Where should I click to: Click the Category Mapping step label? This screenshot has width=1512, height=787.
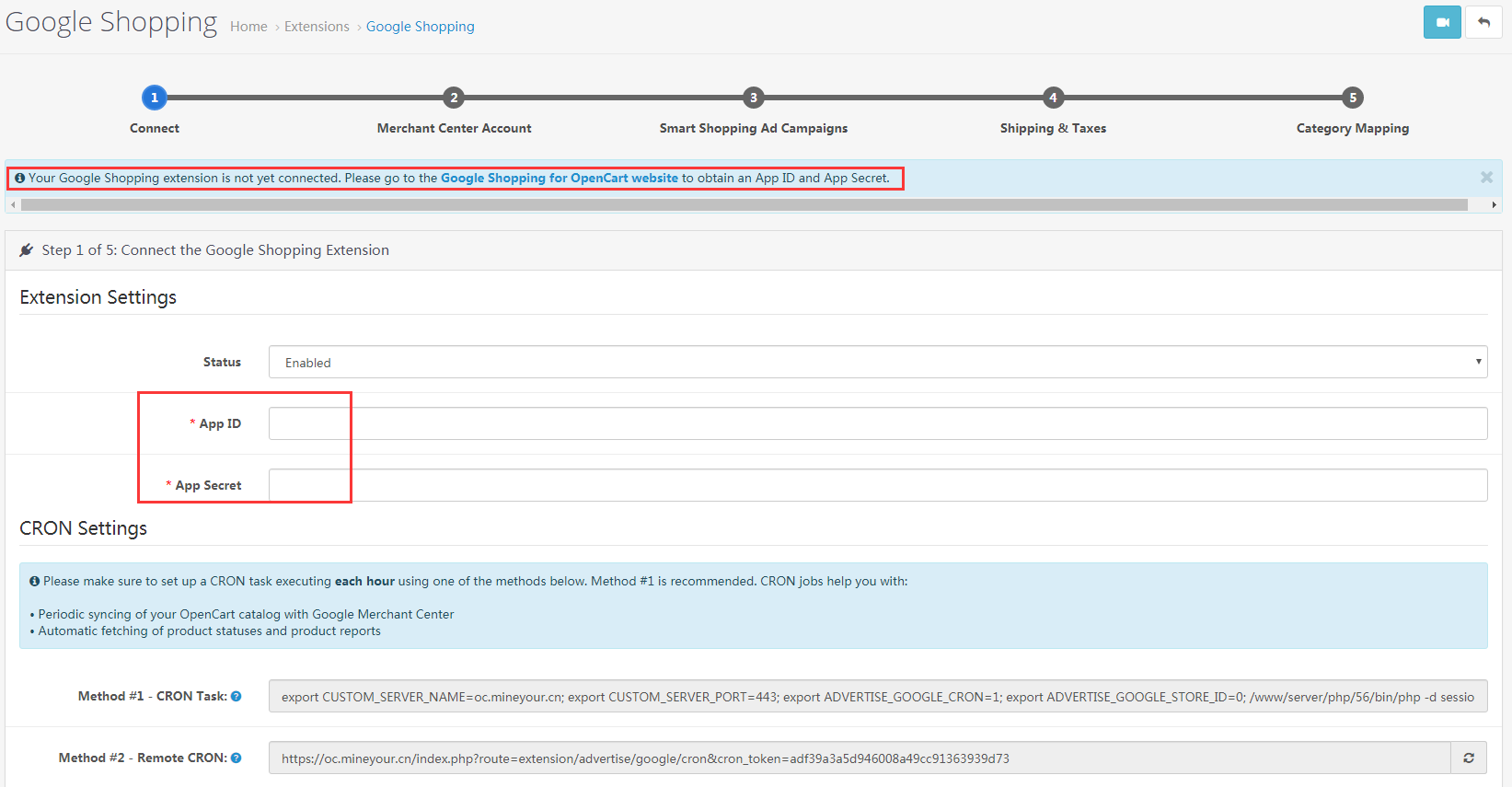tap(1353, 128)
